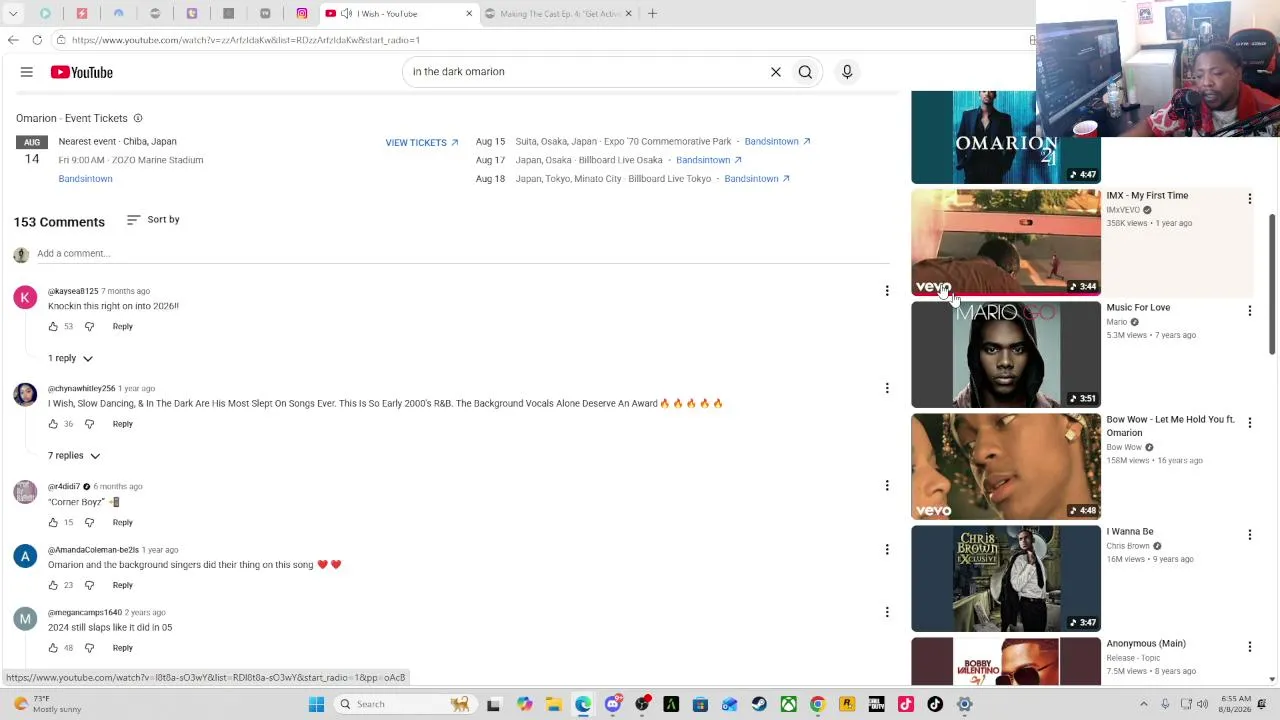Like the "Corner Boyz" comment
Screen dimensions: 1280x720
pos(53,522)
